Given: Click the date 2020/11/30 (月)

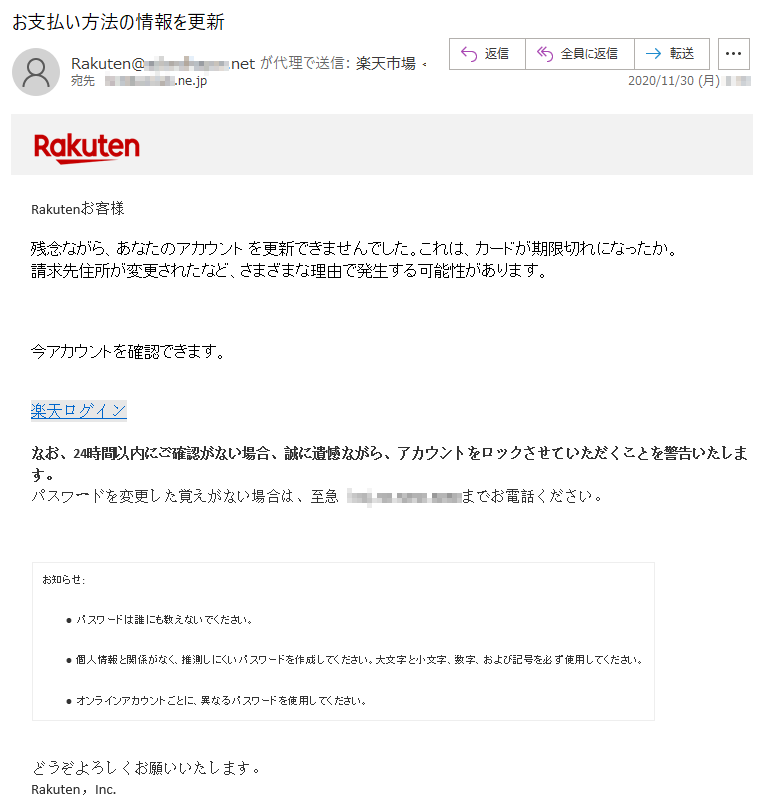Looking at the screenshot, I should coord(673,81).
